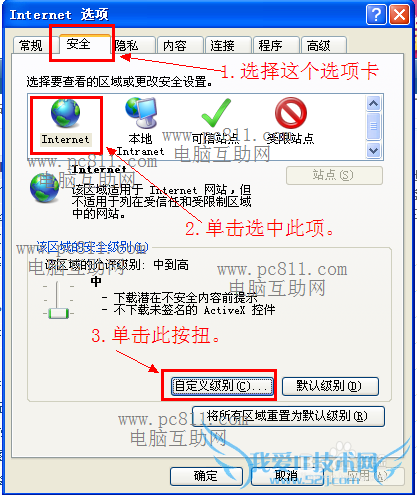Image resolution: width=417 pixels, height=495 pixels.
Task: Select the 本地 Intranet zone icon
Action: click(141, 113)
